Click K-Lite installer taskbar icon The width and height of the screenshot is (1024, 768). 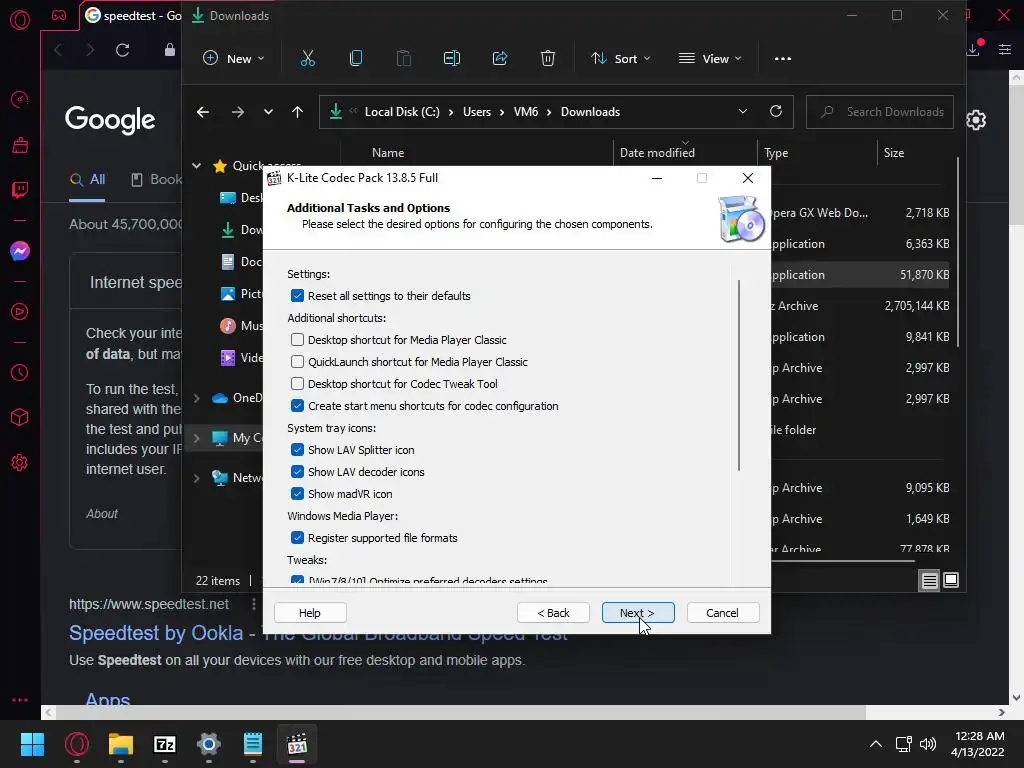click(x=296, y=744)
